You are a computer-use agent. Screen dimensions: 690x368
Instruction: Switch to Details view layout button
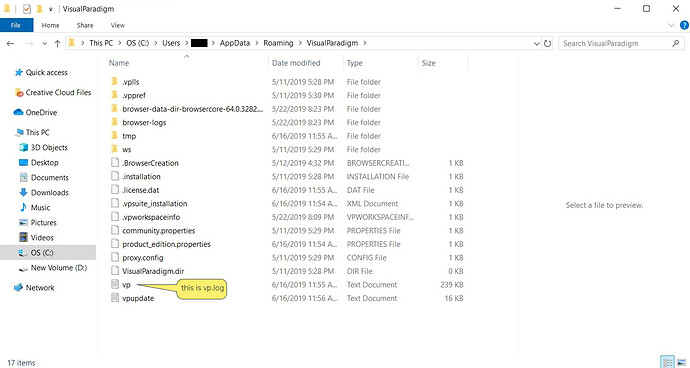point(667,362)
